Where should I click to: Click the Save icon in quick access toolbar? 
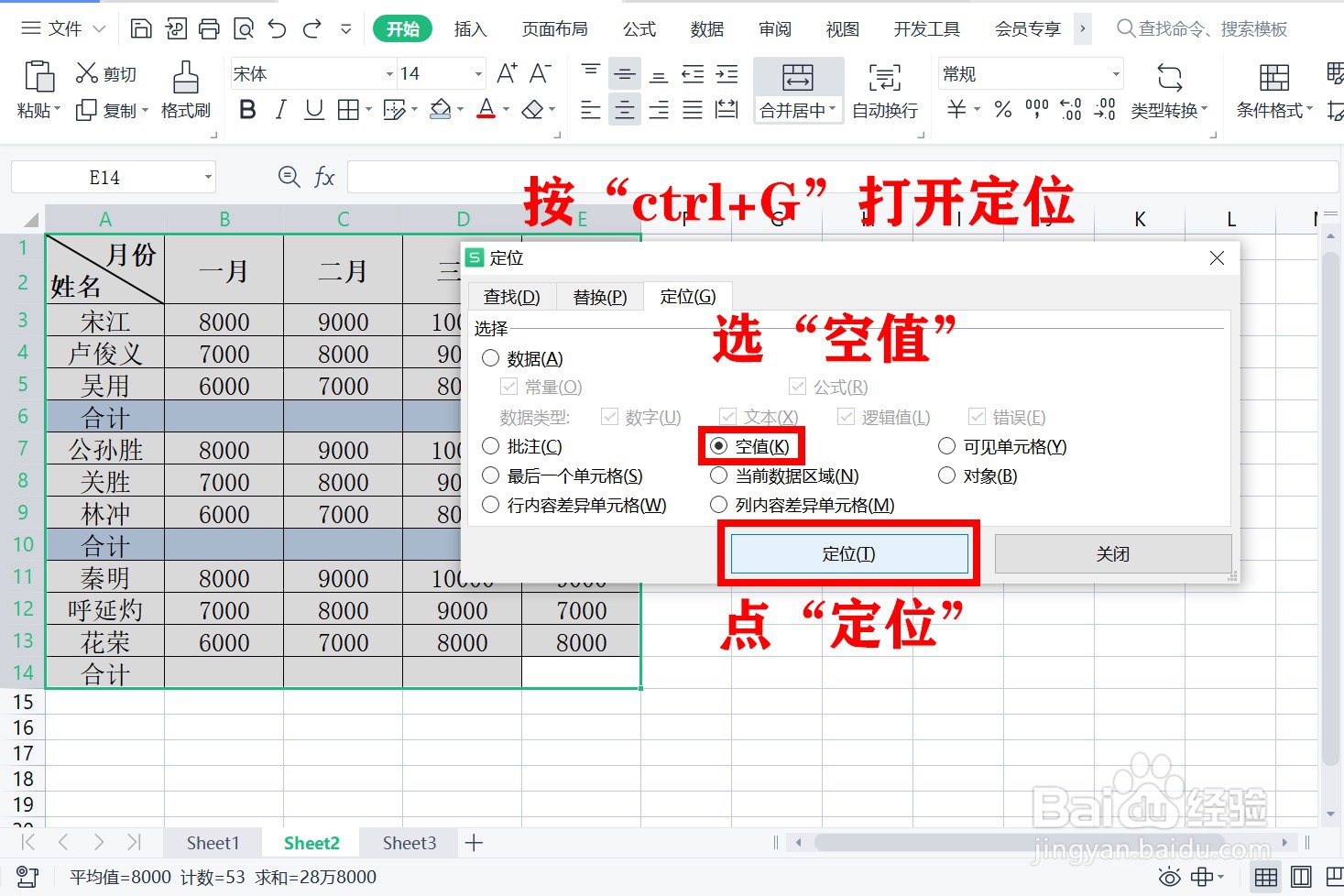[x=141, y=28]
